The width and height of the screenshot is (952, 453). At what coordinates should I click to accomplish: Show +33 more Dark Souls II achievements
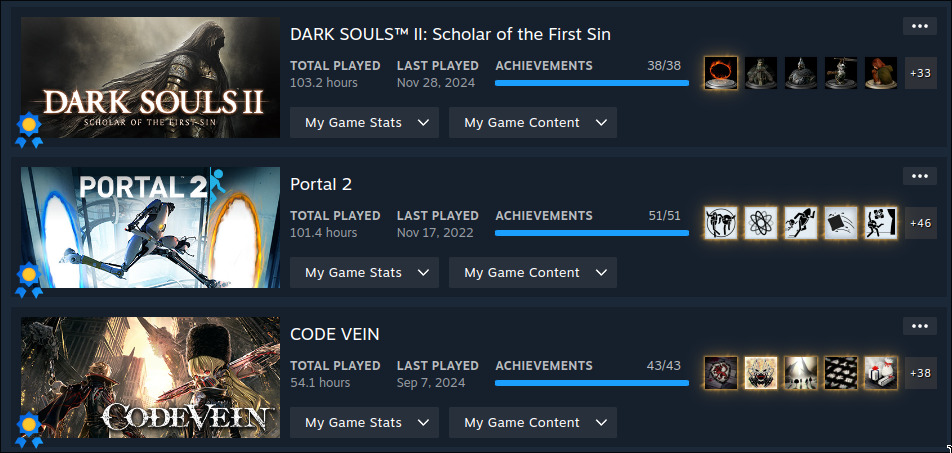coord(920,73)
